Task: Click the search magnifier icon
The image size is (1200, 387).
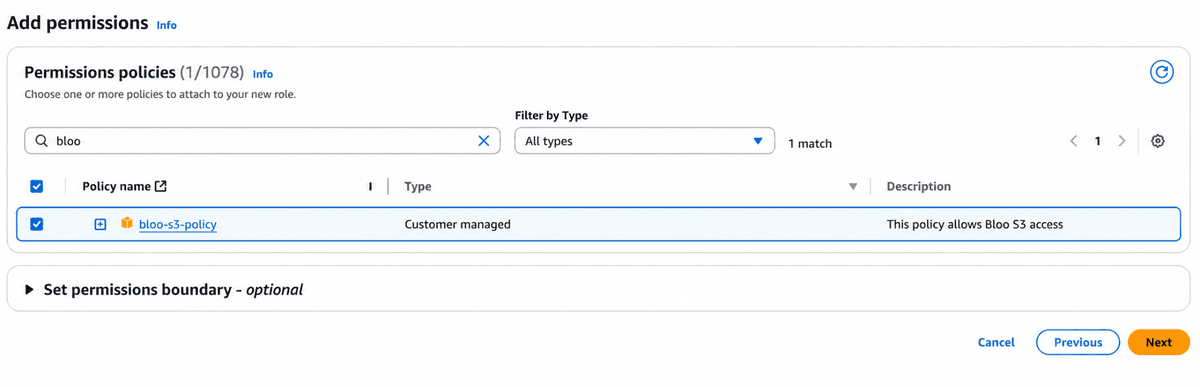Action: click(41, 141)
